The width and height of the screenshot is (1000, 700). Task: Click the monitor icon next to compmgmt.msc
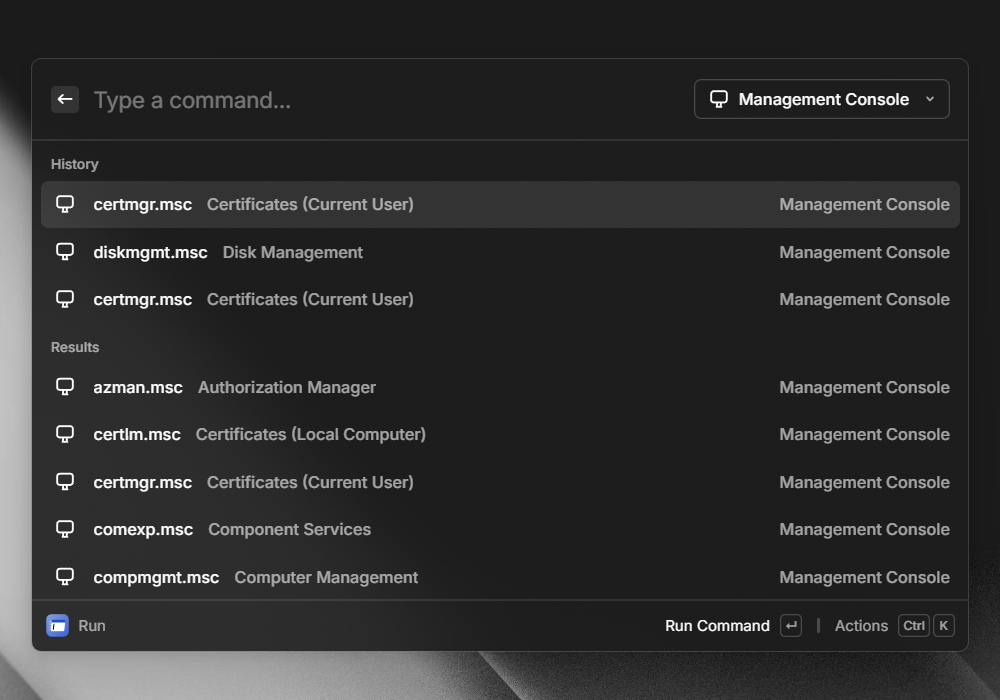65,577
